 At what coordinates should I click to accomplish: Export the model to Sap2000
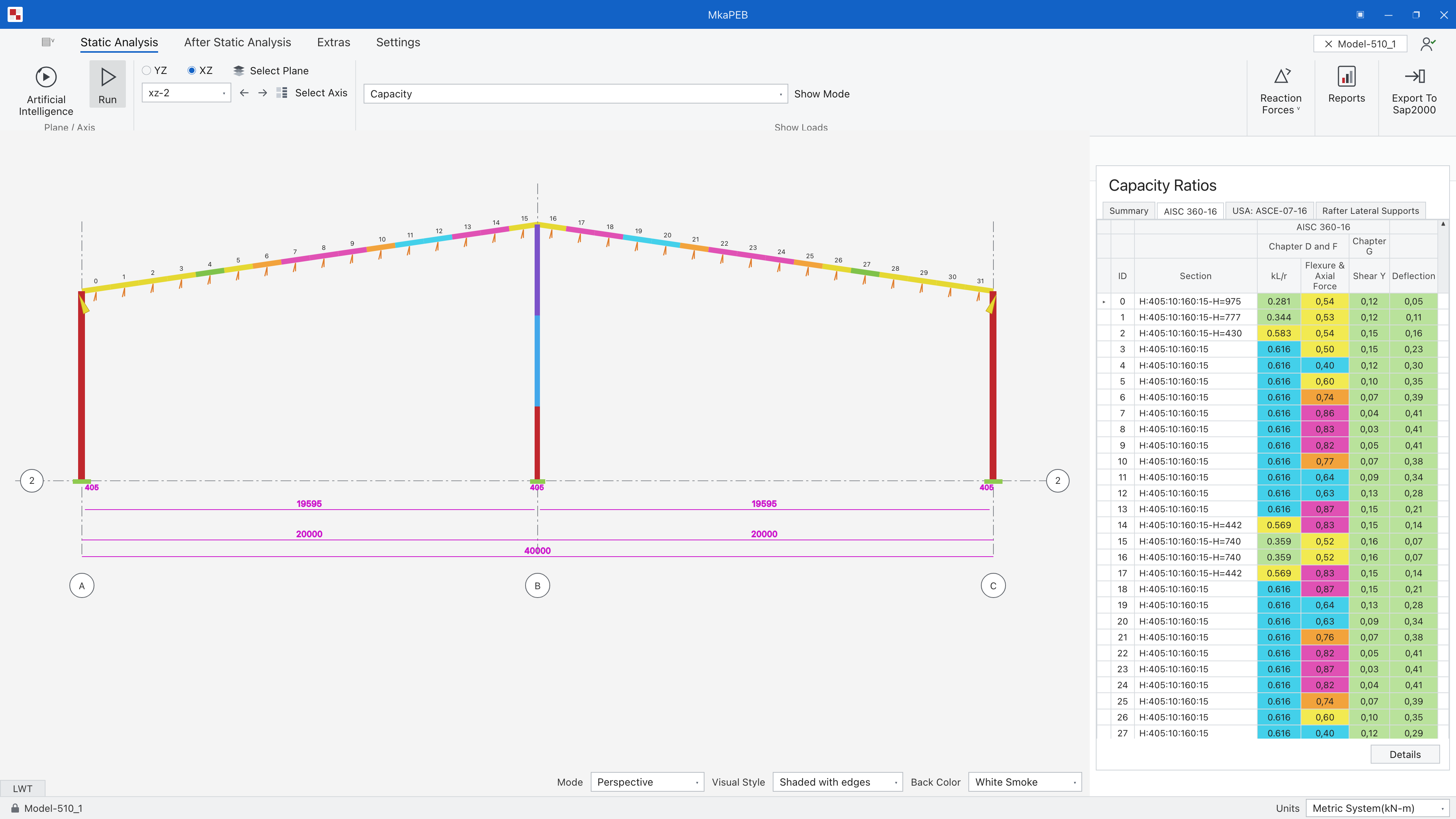(1414, 91)
